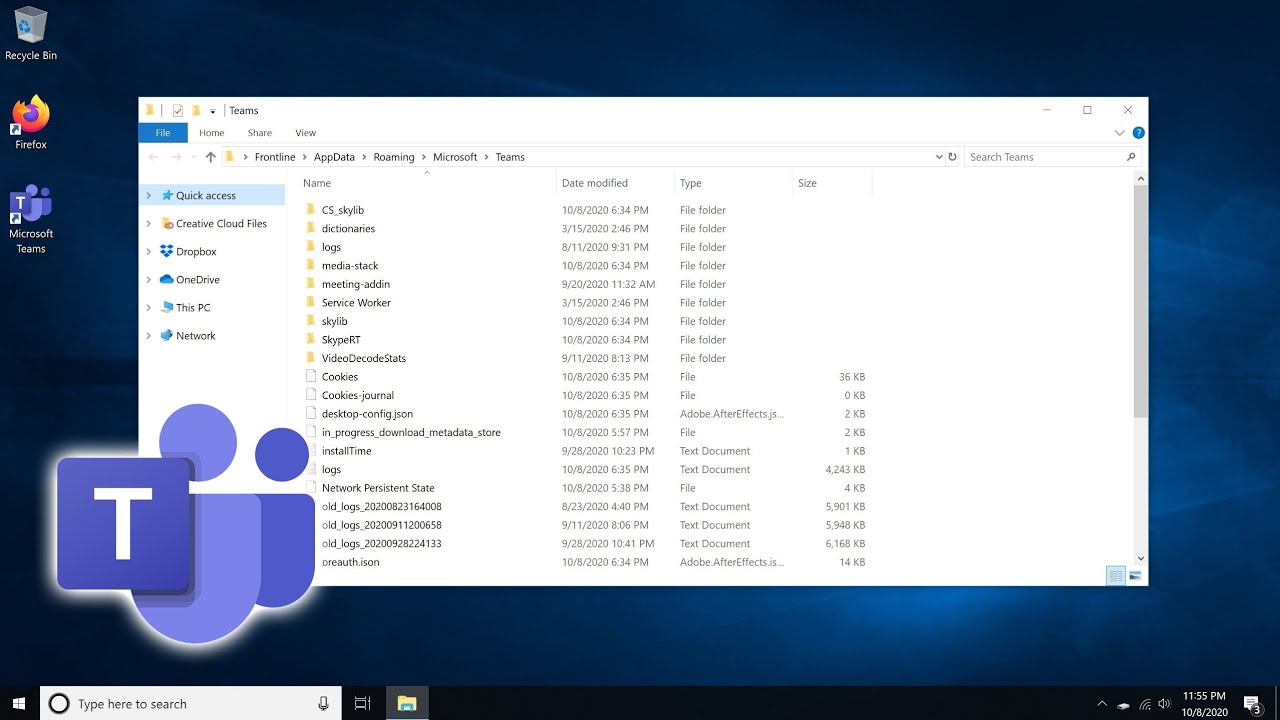Select Network in the navigation pane
The image size is (1280, 720).
pyautogui.click(x=195, y=336)
